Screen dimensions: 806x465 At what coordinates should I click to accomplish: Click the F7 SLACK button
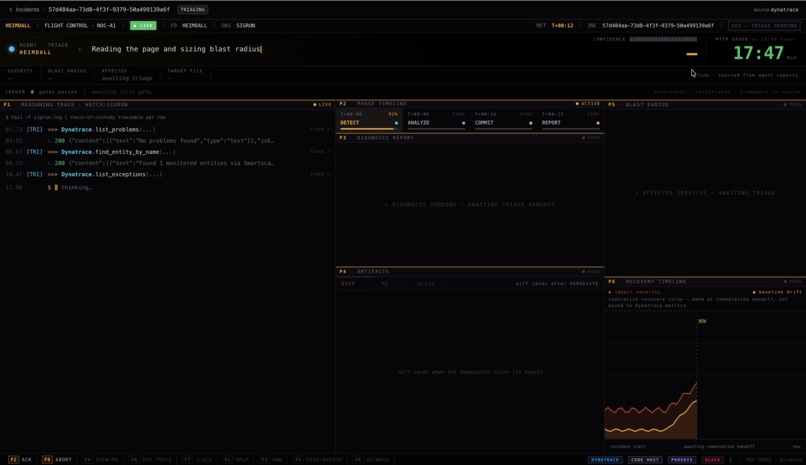click(198, 459)
